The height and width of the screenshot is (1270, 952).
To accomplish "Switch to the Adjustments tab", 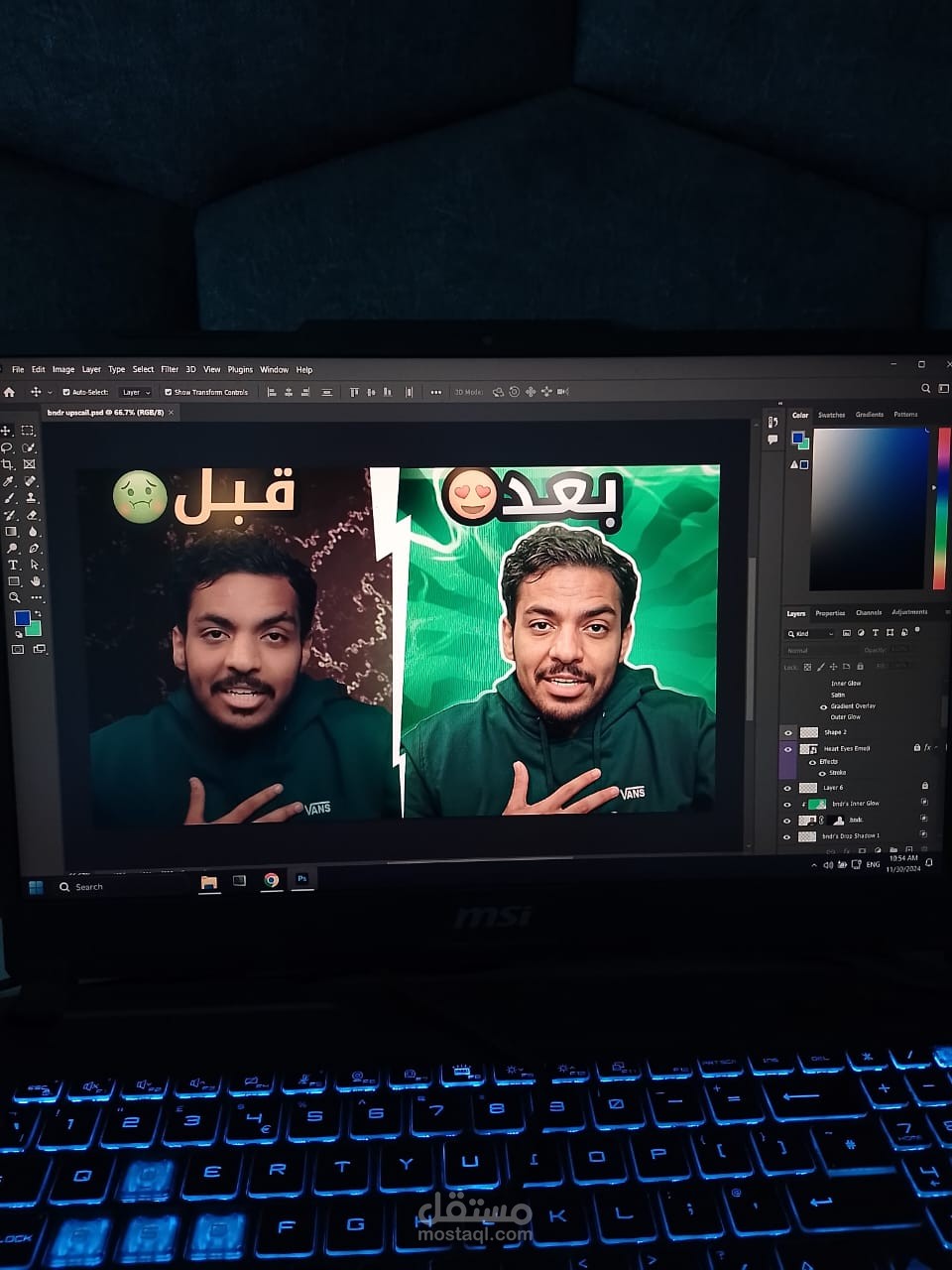I will click(x=909, y=612).
